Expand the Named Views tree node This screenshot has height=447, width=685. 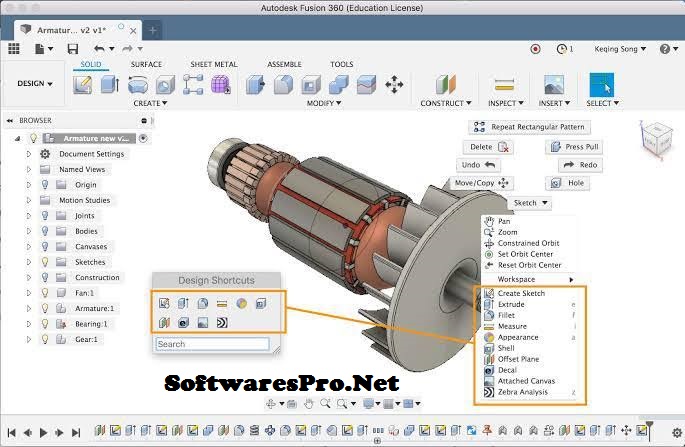[29, 169]
